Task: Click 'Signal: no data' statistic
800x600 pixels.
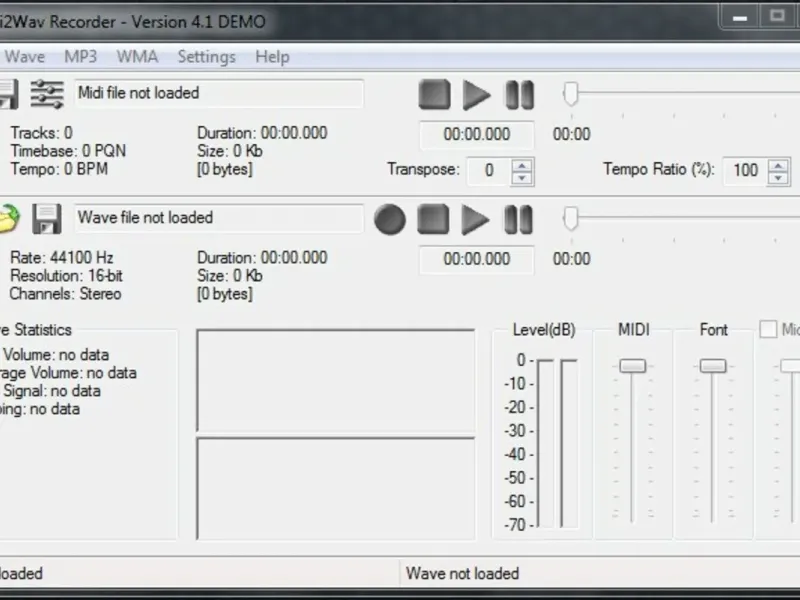Action: [51, 391]
